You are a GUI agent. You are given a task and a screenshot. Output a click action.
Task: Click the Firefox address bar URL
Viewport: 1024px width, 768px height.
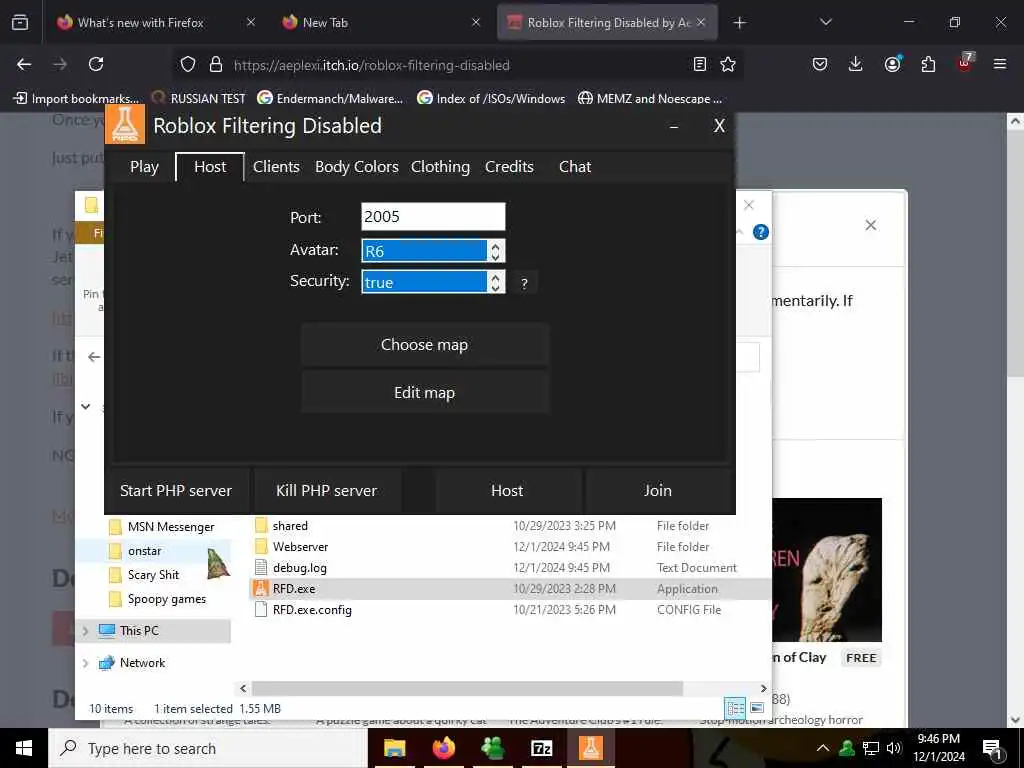click(x=372, y=65)
